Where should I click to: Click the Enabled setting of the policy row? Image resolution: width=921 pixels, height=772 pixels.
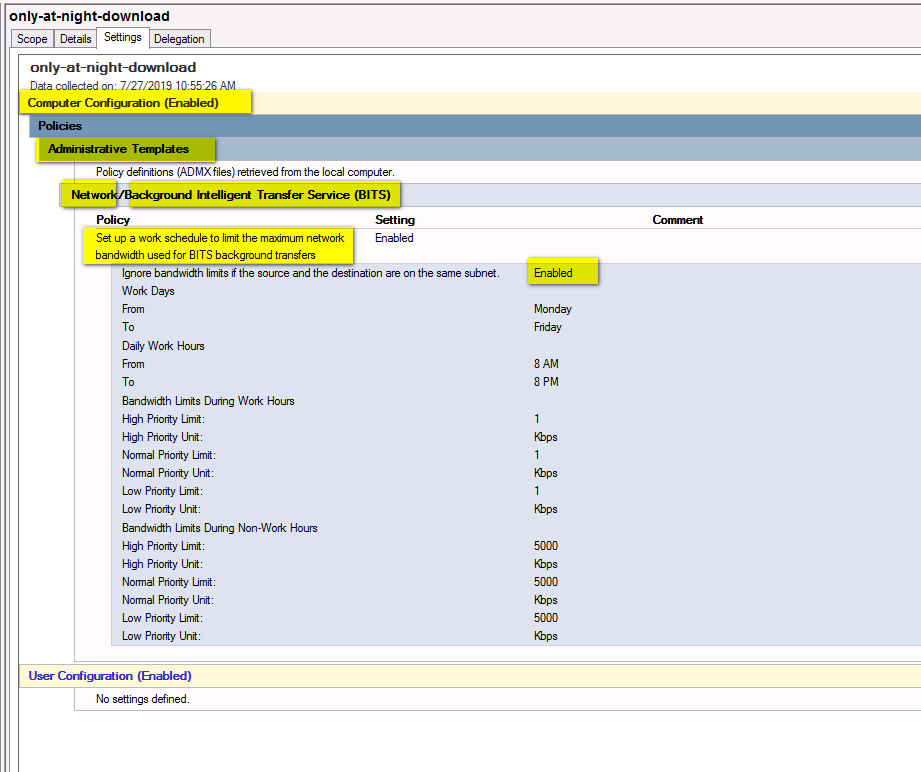(394, 238)
